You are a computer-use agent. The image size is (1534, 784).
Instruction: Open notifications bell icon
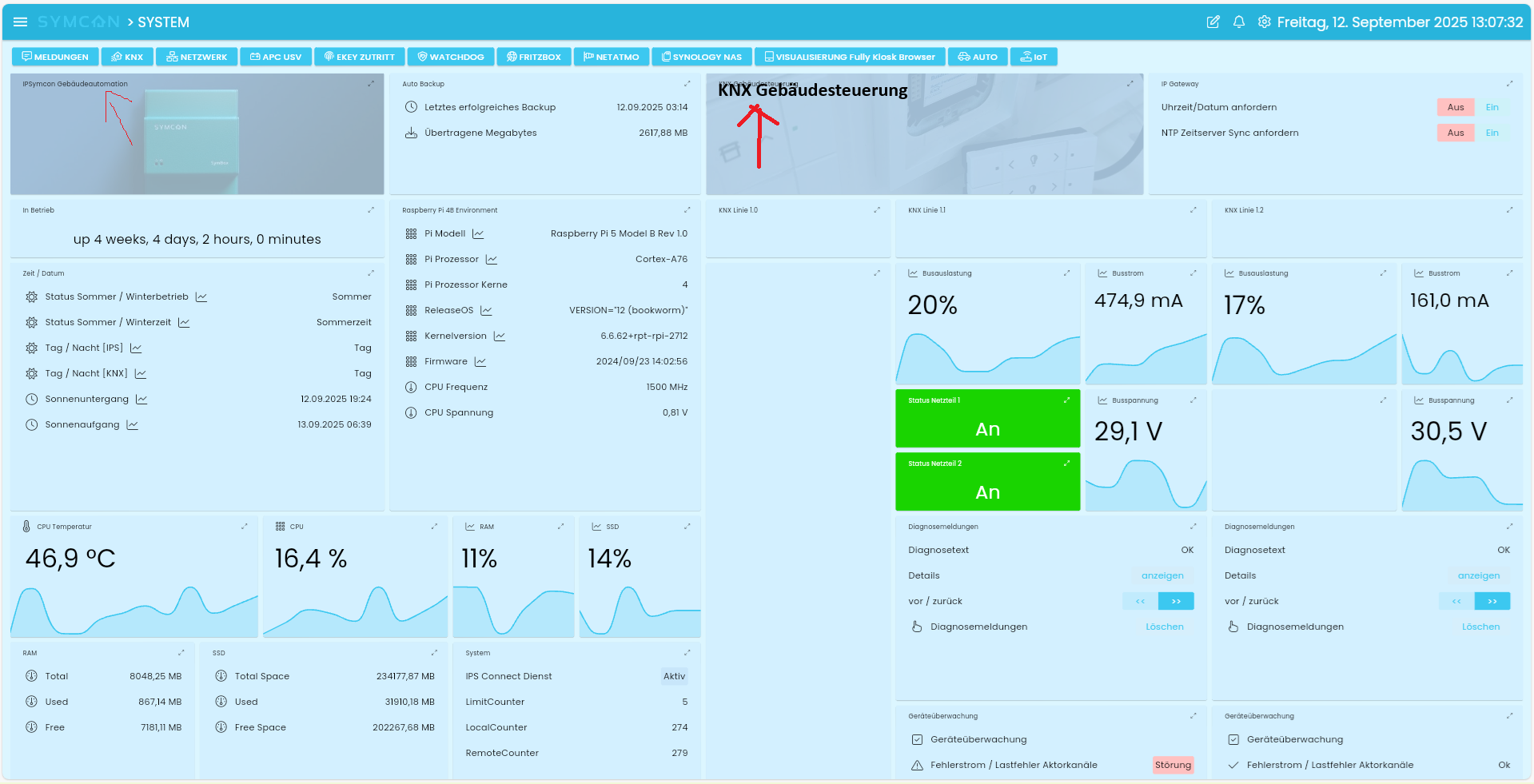click(1238, 22)
